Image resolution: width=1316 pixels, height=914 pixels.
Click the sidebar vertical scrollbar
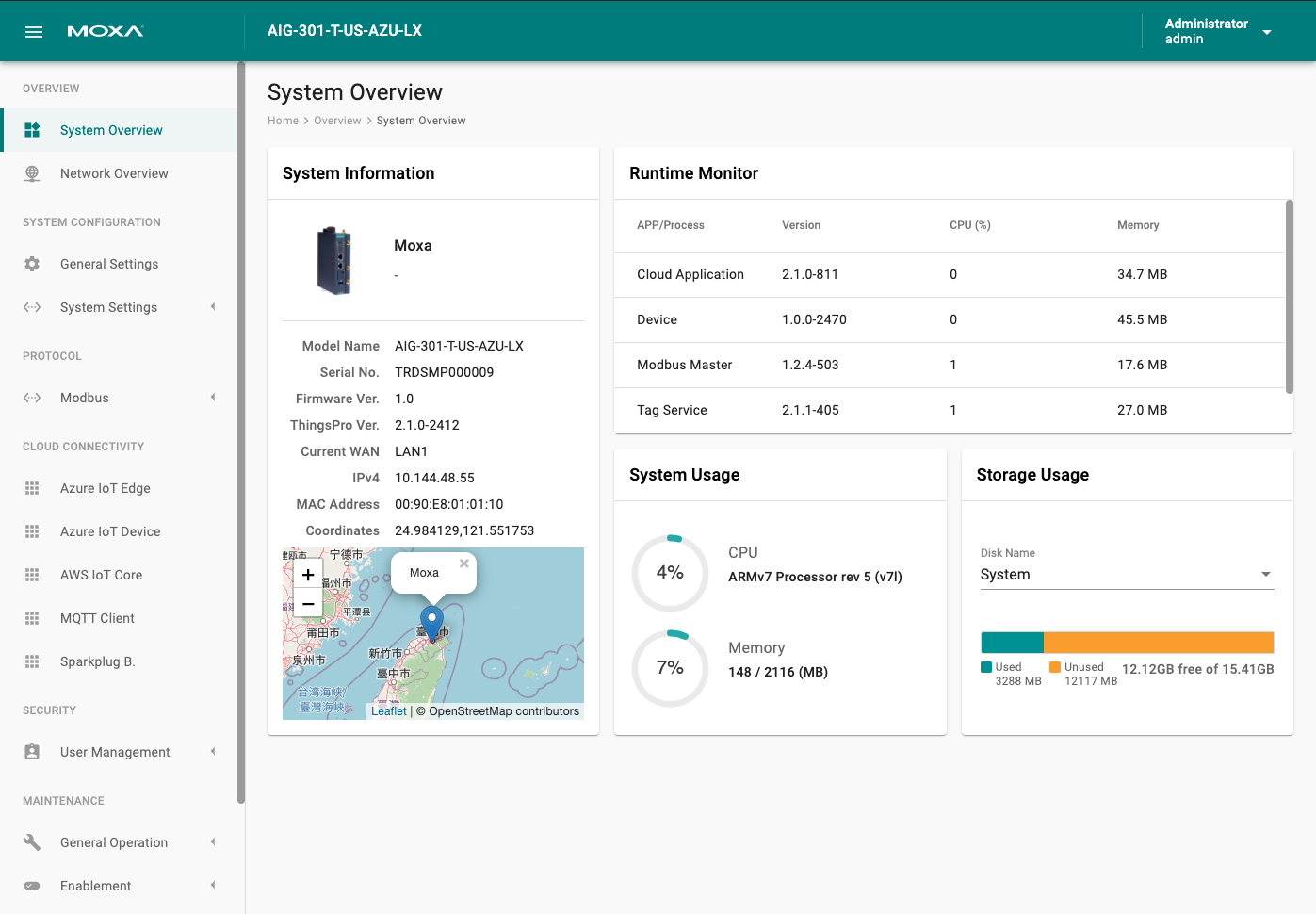pos(241,433)
